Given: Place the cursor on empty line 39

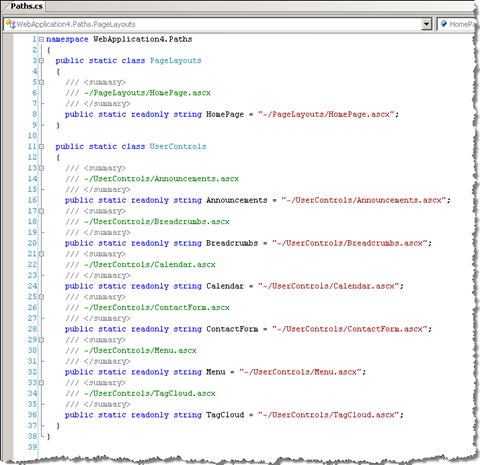Looking at the screenshot, I should [233, 447].
